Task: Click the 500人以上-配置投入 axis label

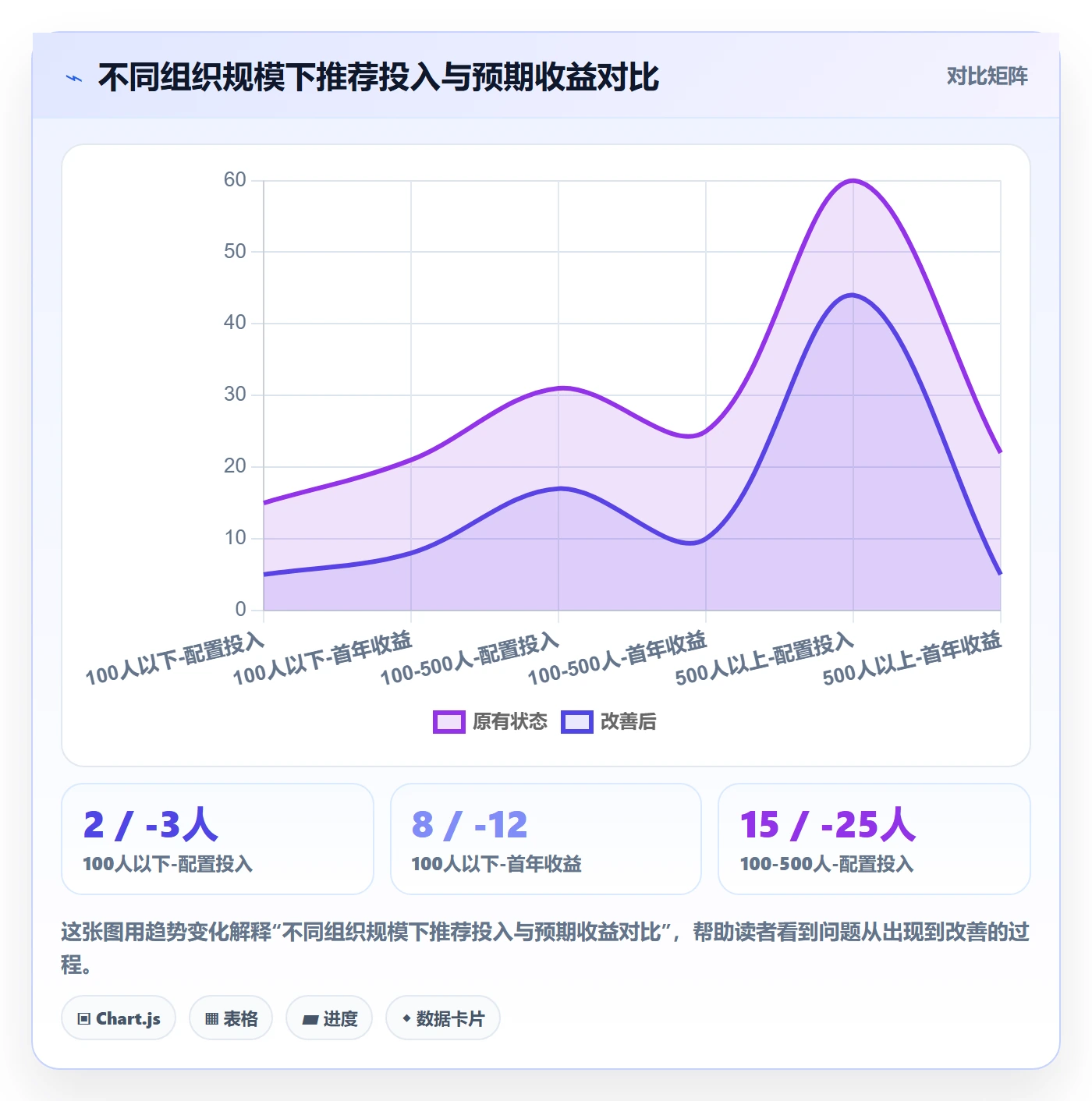Action: pyautogui.click(x=764, y=660)
